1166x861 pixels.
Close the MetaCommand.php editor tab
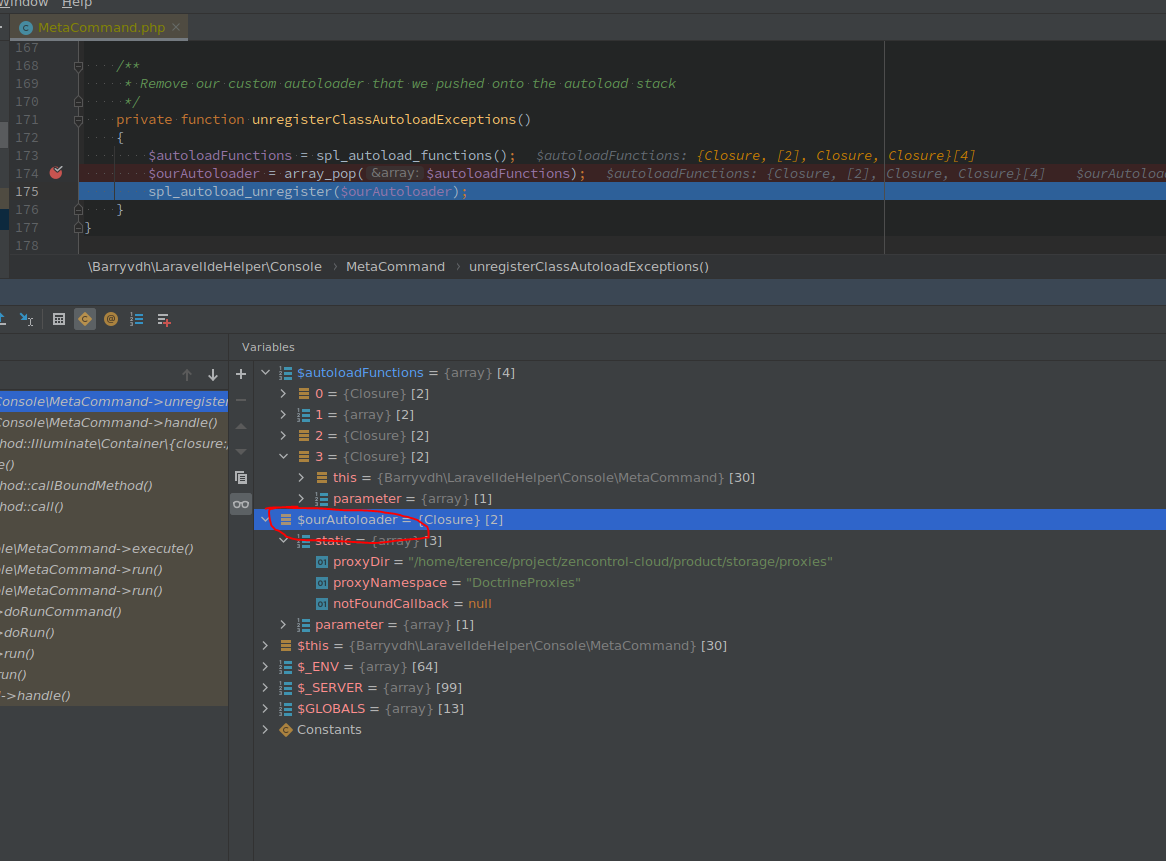pyautogui.click(x=176, y=28)
